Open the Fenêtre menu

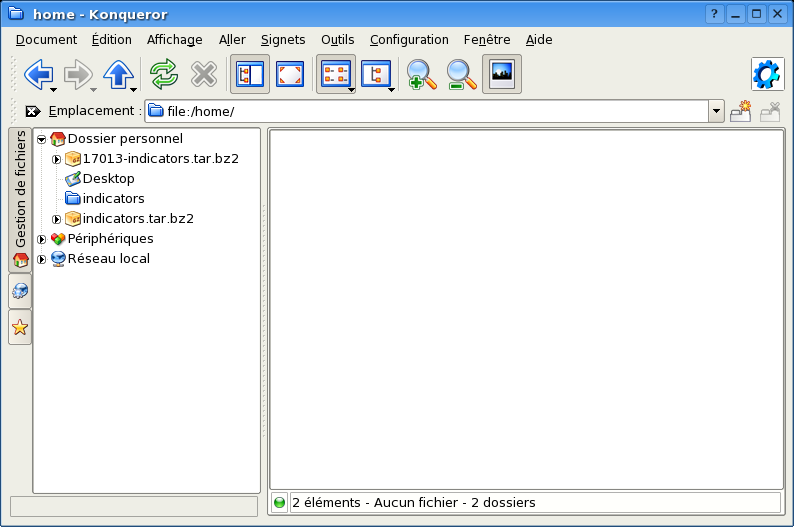[487, 39]
